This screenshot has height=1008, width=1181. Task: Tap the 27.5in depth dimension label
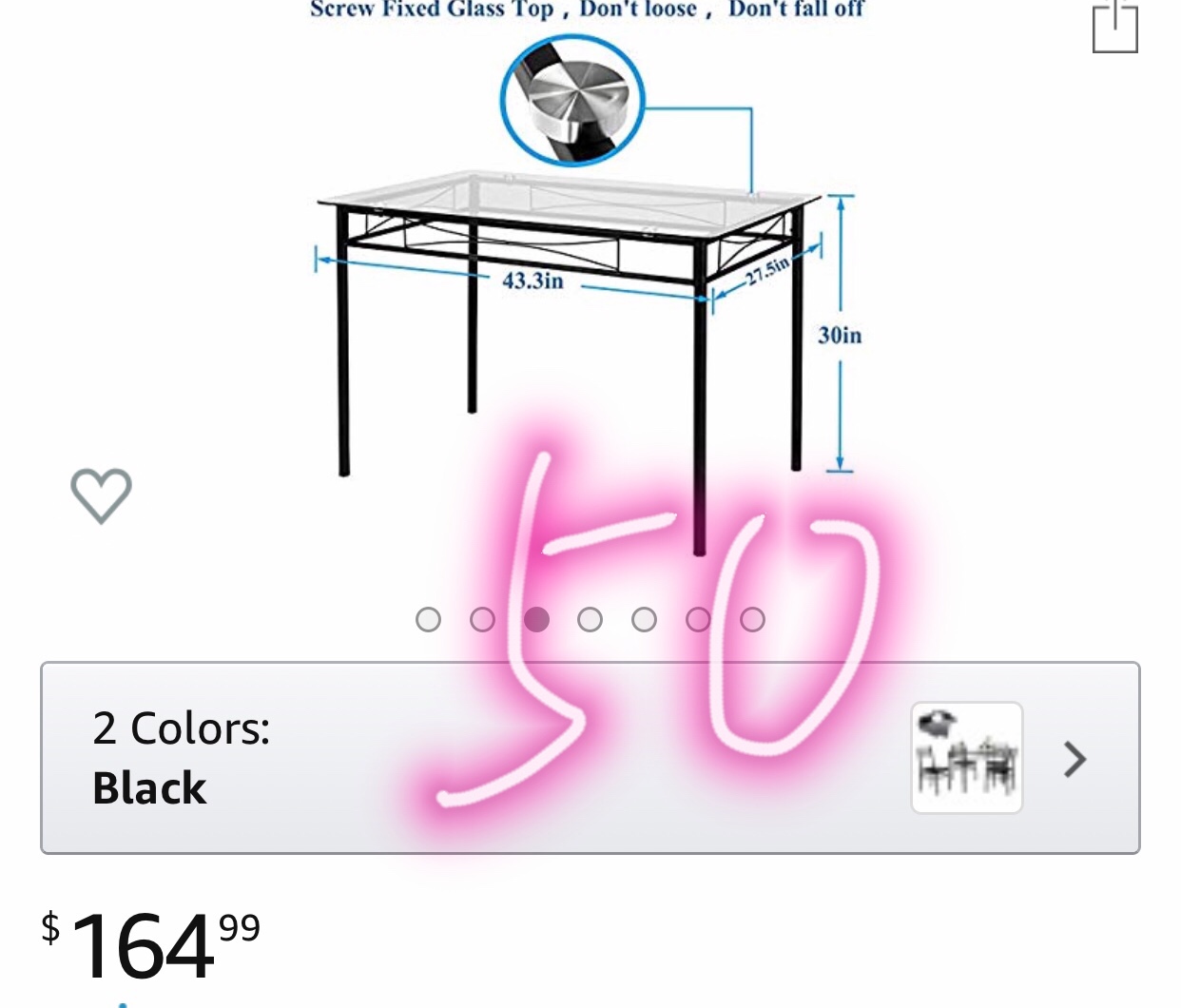[766, 271]
